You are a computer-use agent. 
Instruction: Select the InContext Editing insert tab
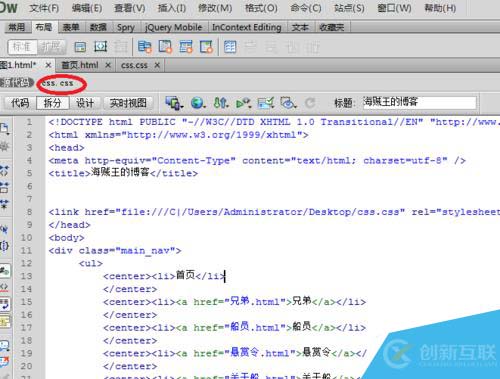tap(247, 27)
